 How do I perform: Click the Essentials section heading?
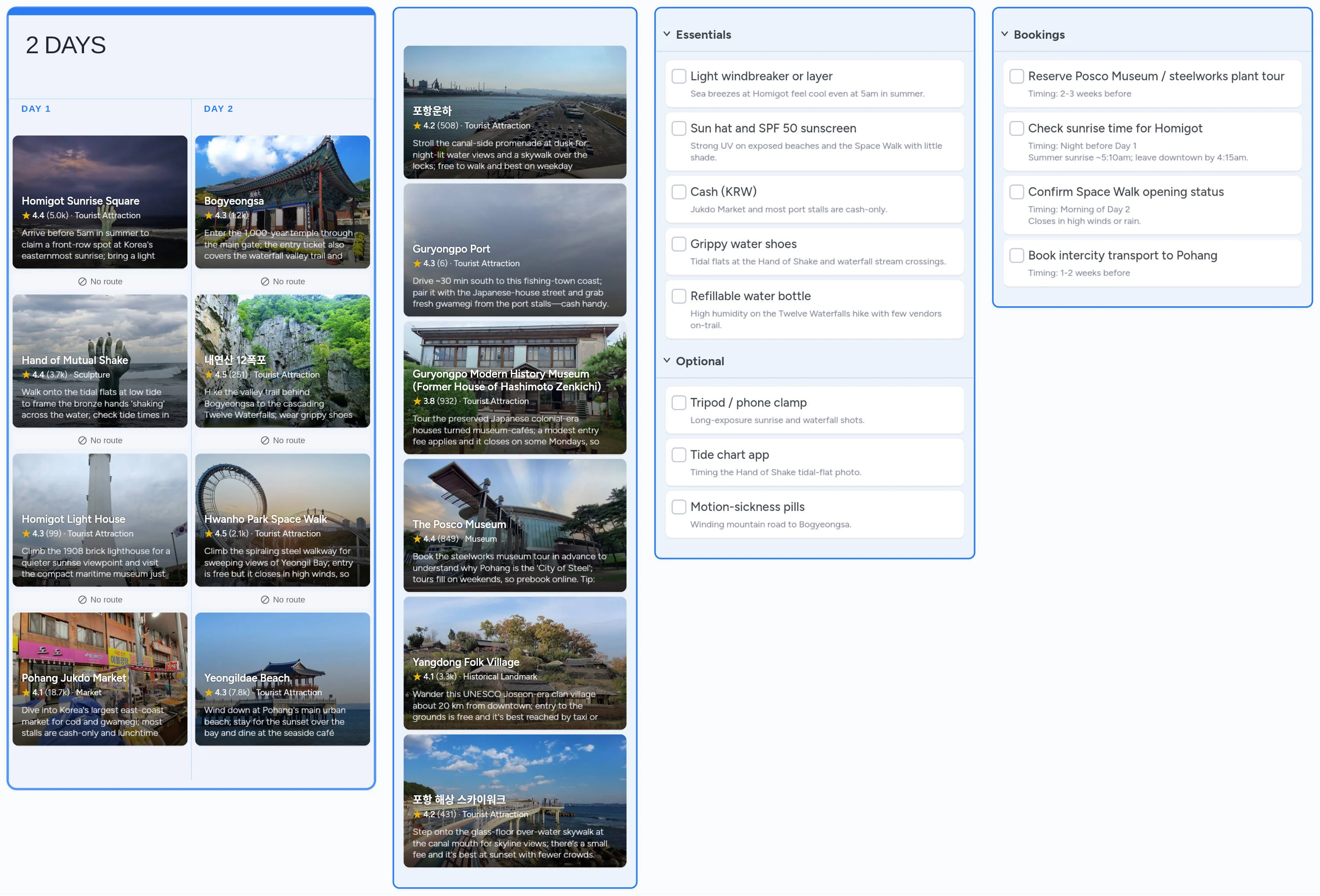click(703, 35)
